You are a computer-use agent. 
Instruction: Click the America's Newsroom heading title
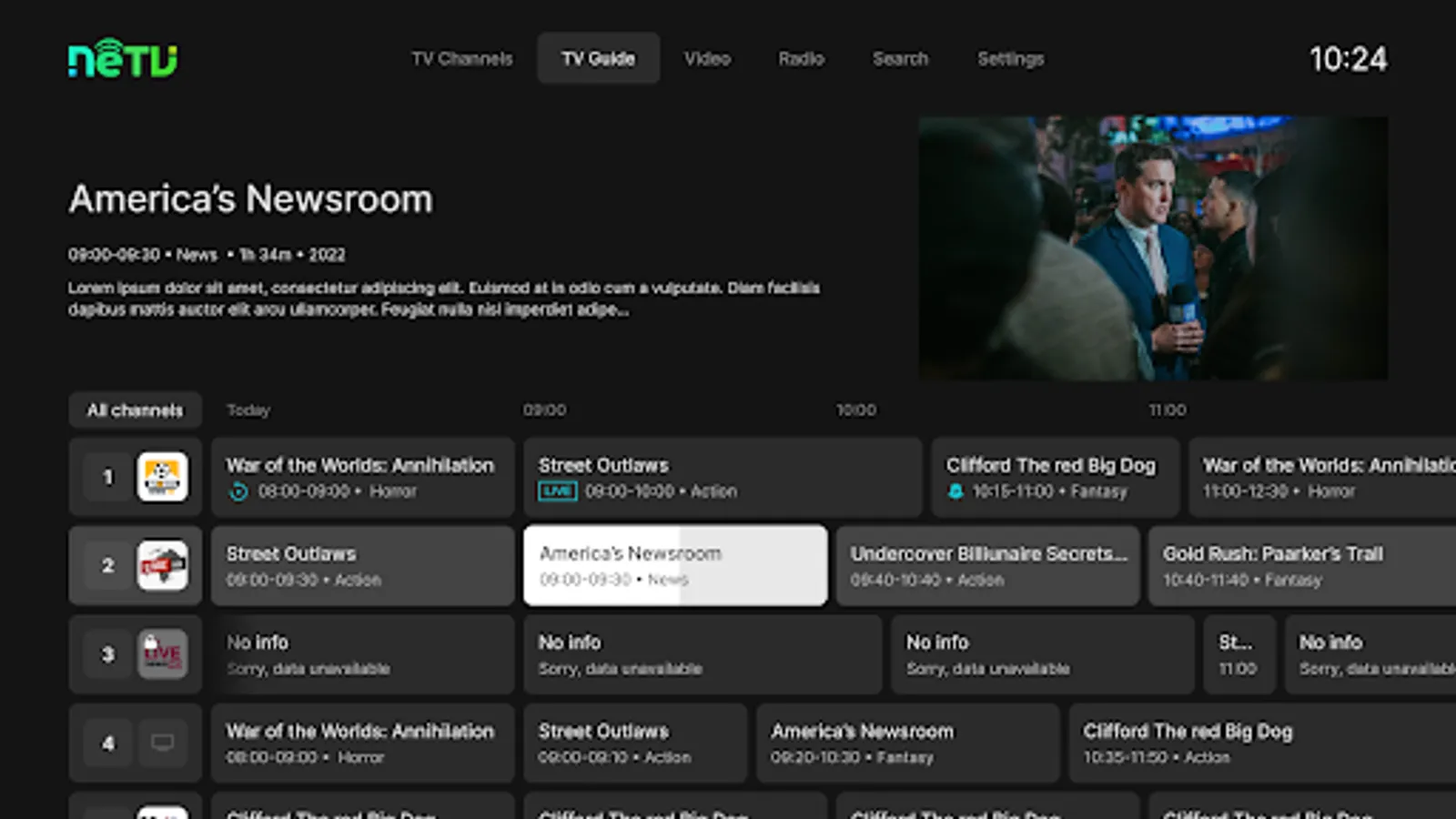point(250,199)
